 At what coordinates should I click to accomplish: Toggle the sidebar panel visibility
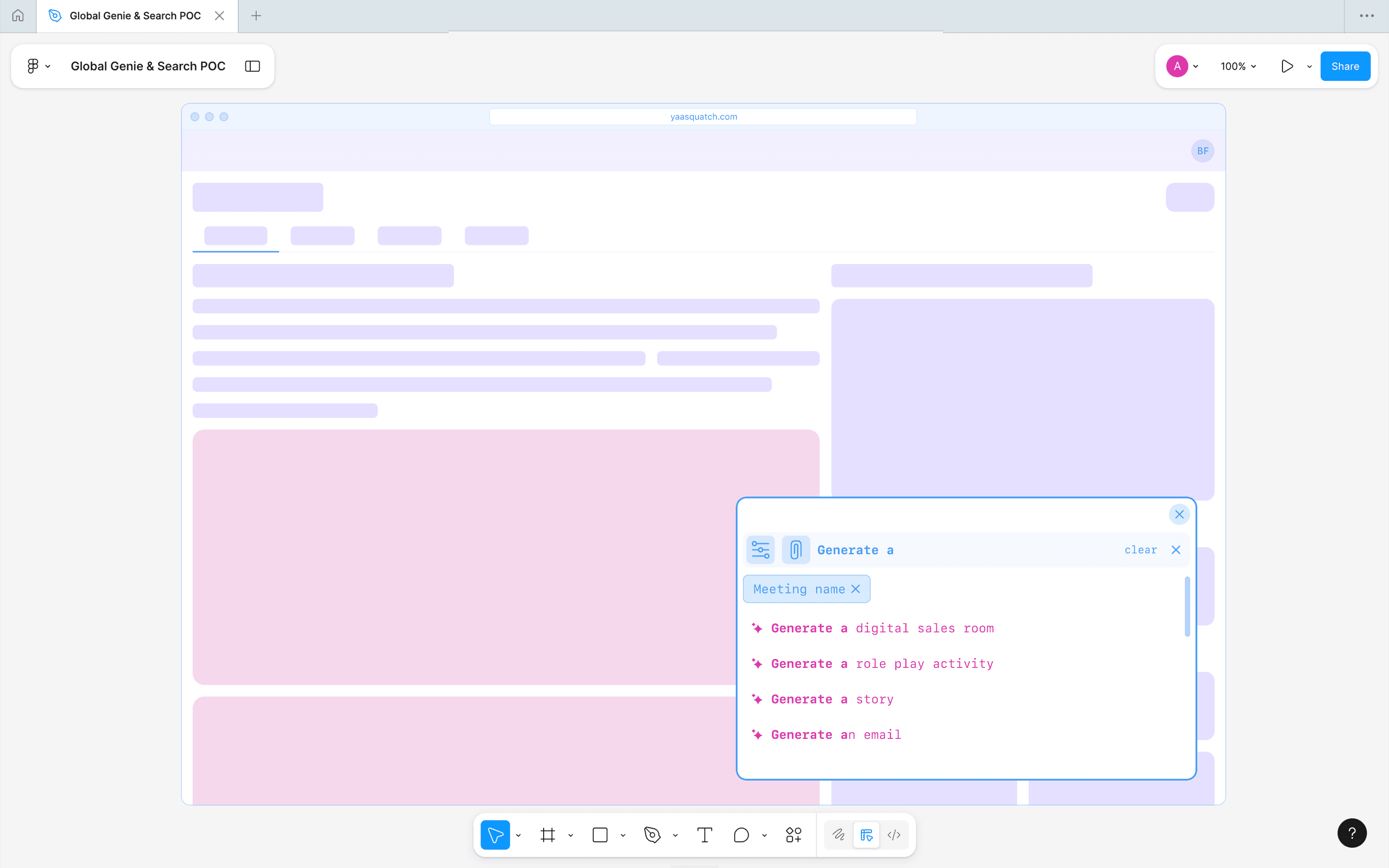point(252,66)
